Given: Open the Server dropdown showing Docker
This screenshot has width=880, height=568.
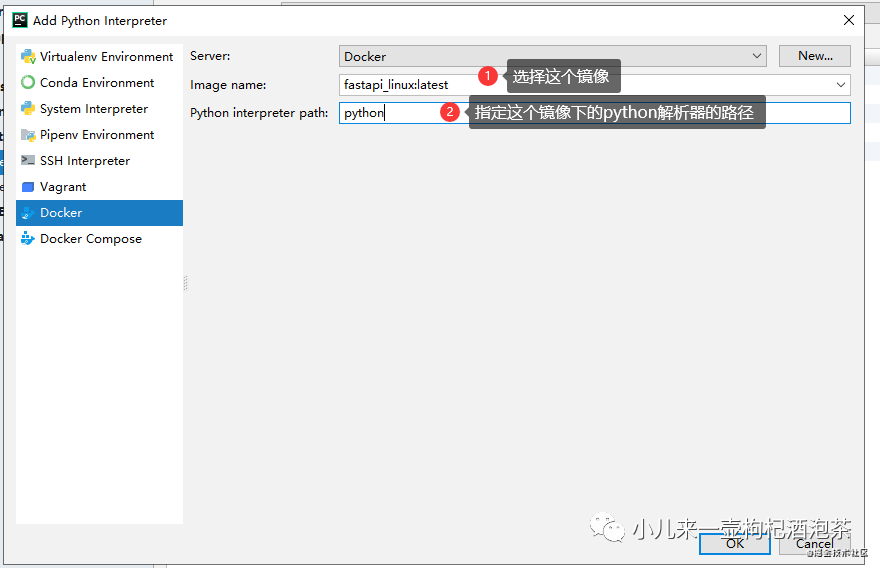Looking at the screenshot, I should [553, 56].
